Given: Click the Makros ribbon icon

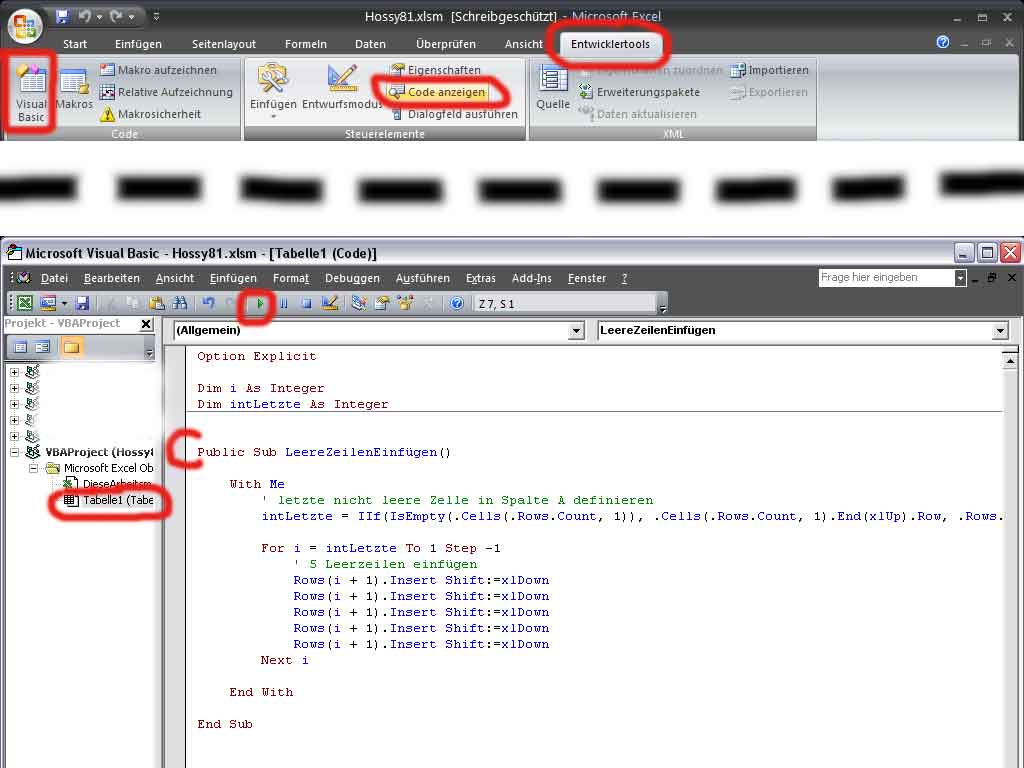Looking at the screenshot, I should 74,90.
